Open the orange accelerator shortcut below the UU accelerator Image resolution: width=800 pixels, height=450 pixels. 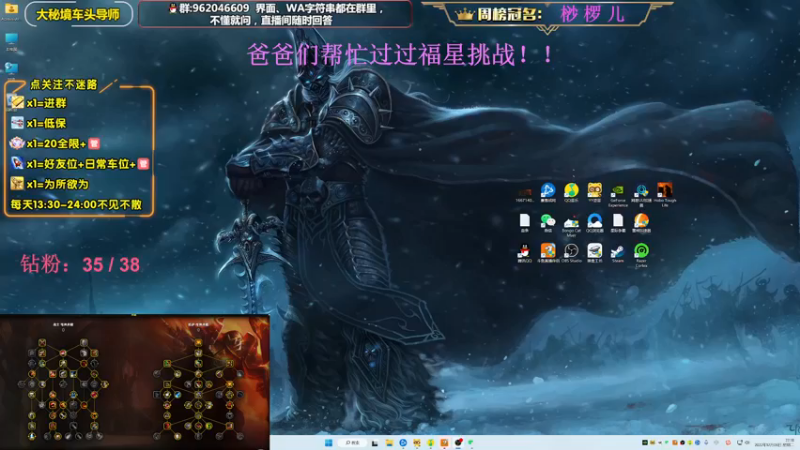coord(641,223)
